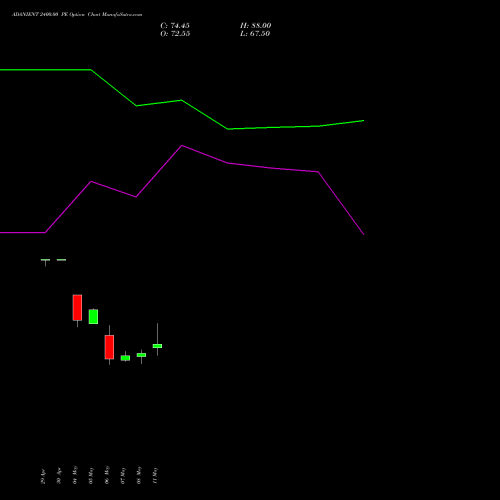Screen dimensions: 500x500
Task: Click the 05 May date label
Action: click(91, 476)
